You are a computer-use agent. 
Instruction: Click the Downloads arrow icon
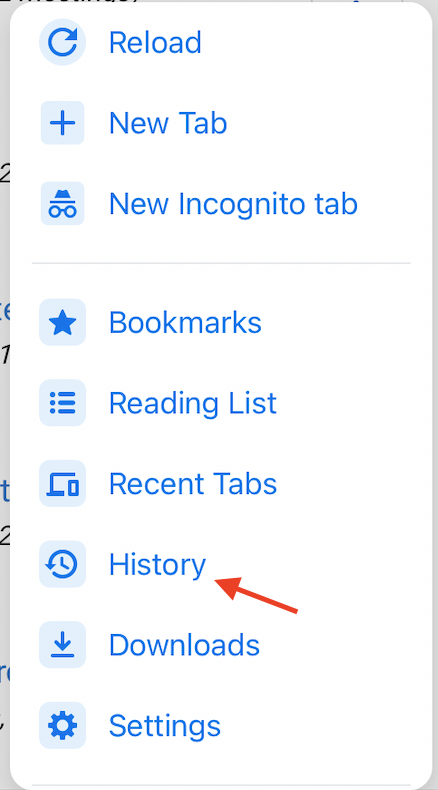click(x=62, y=645)
